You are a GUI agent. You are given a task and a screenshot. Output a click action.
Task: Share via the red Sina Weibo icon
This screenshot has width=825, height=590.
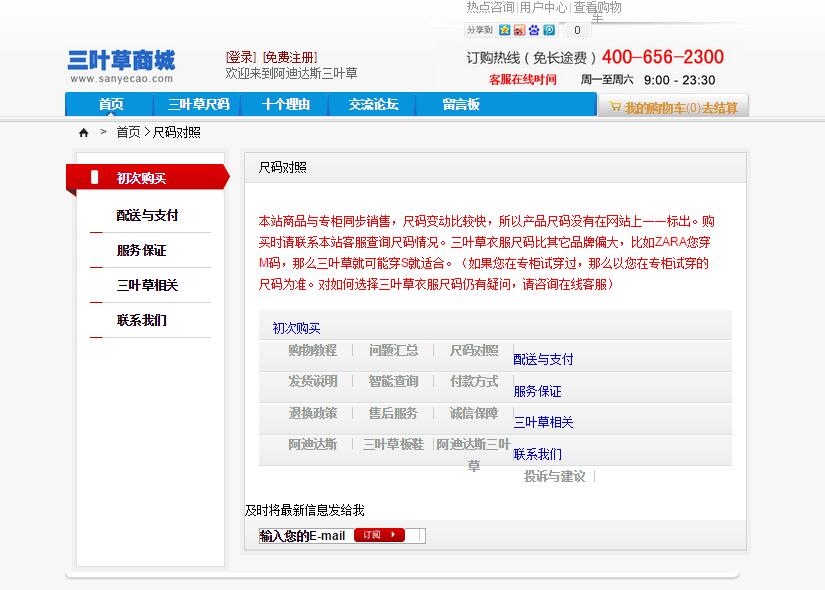[x=519, y=31]
